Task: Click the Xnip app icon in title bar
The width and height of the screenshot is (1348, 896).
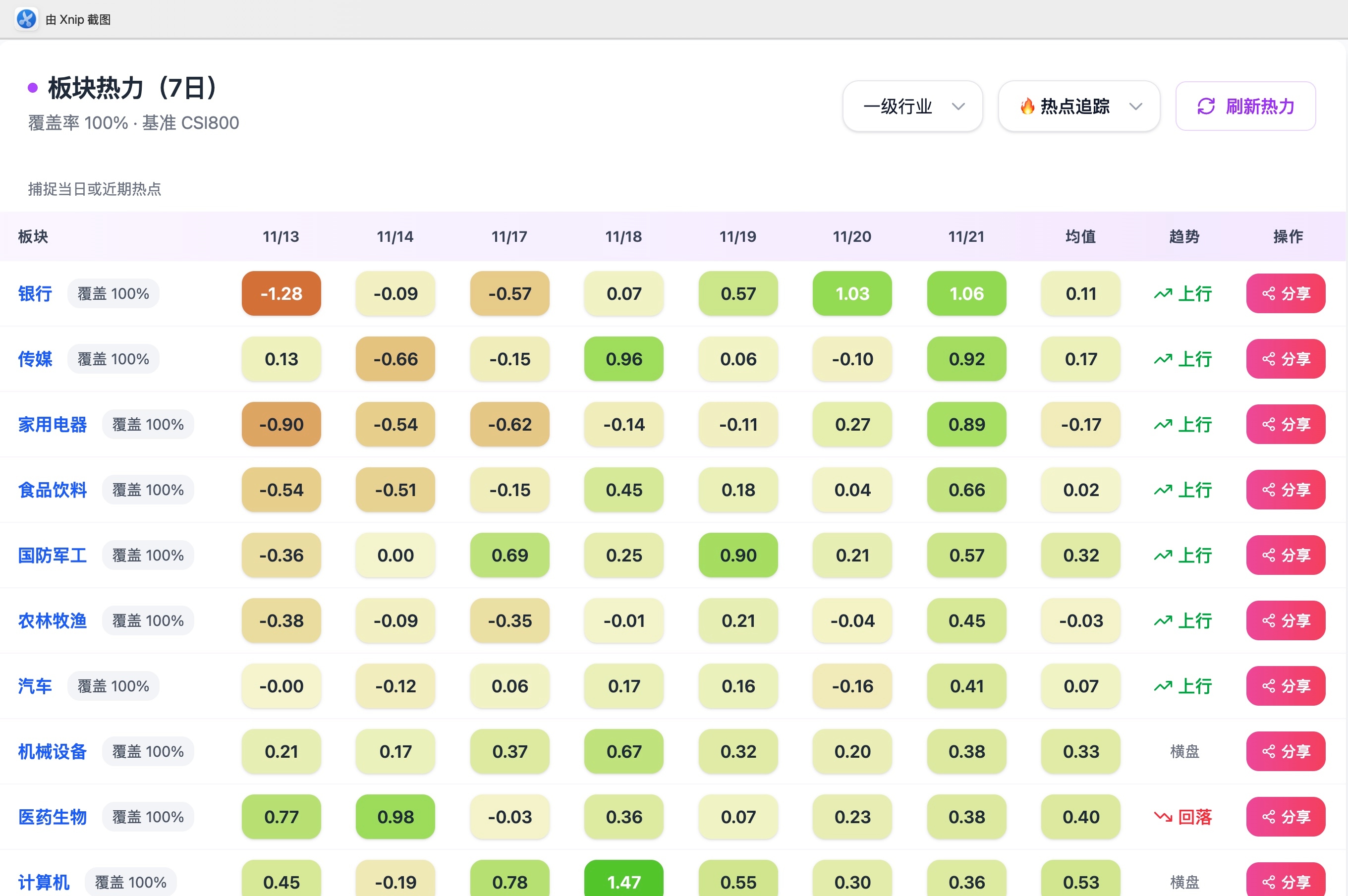Action: click(x=26, y=19)
